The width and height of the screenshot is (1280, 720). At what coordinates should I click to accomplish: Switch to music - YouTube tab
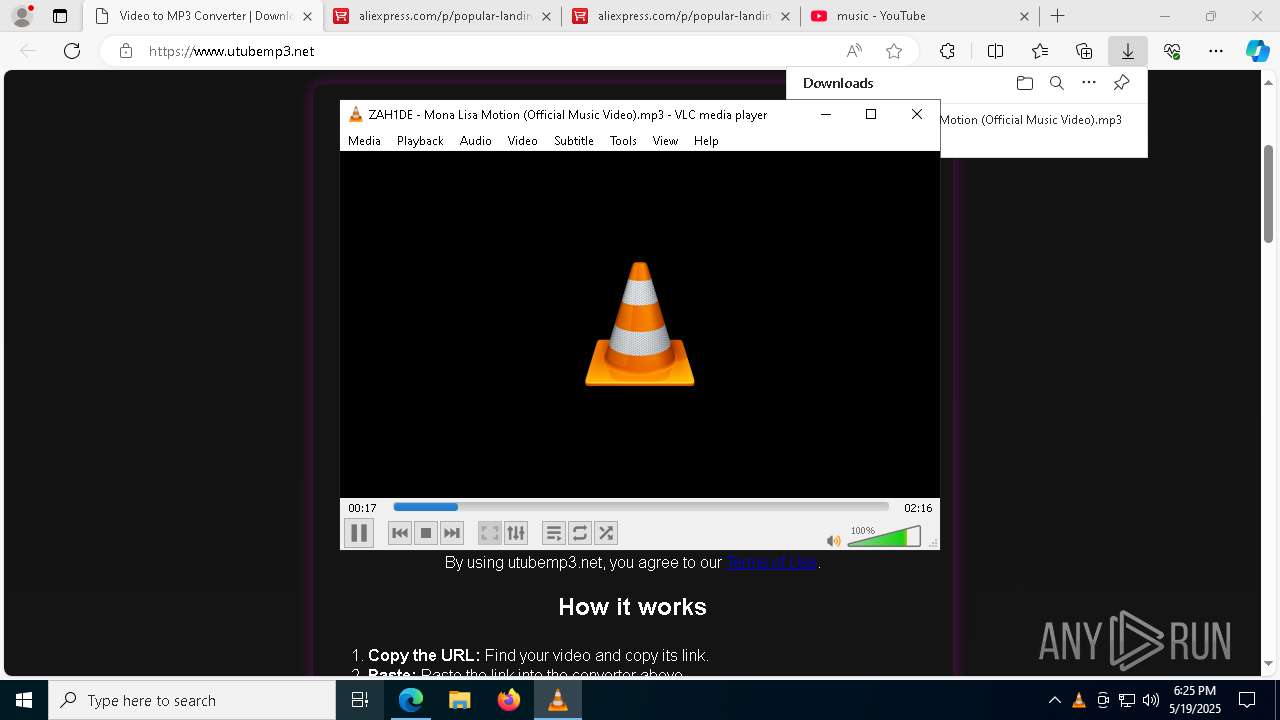click(x=920, y=16)
